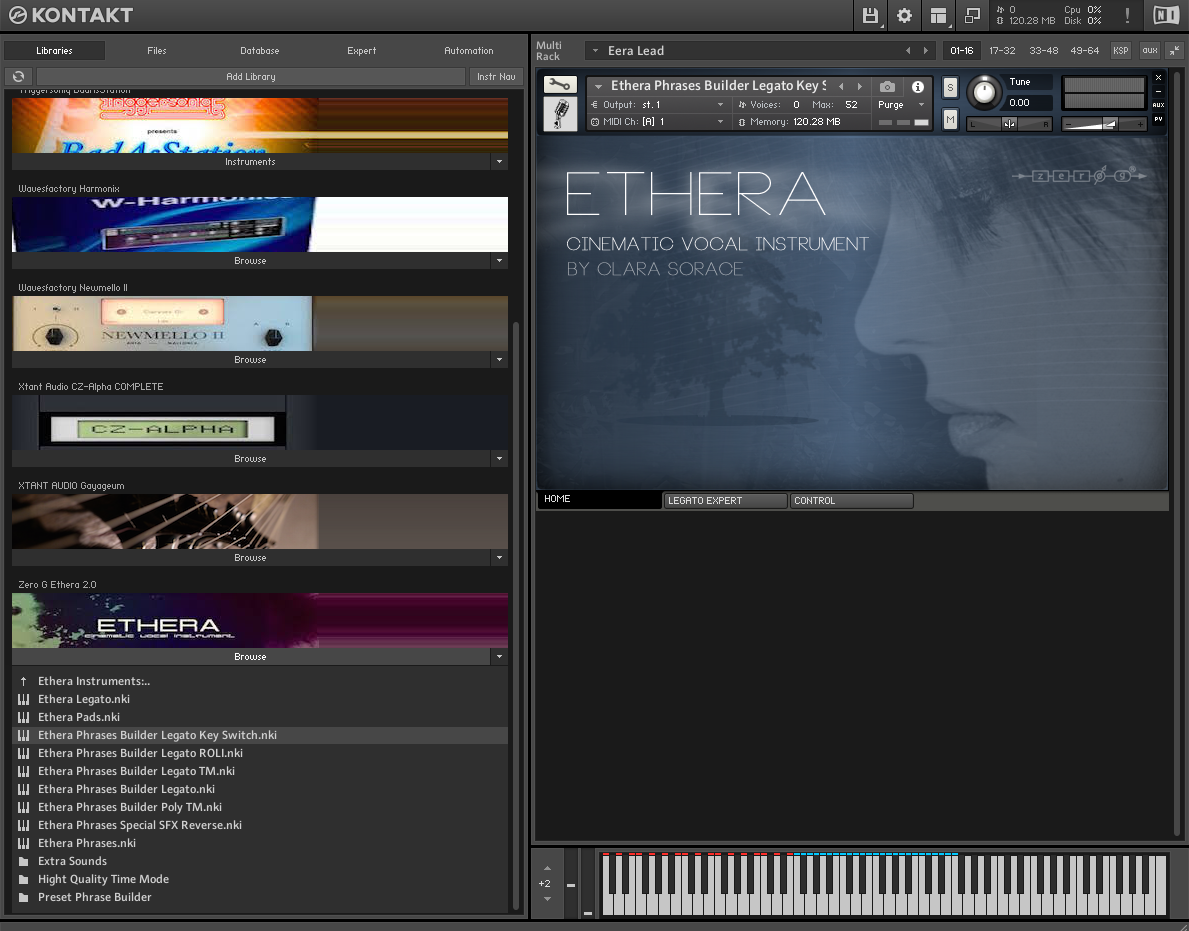
Task: Remove the Ethera instrument with X
Action: (x=1158, y=77)
